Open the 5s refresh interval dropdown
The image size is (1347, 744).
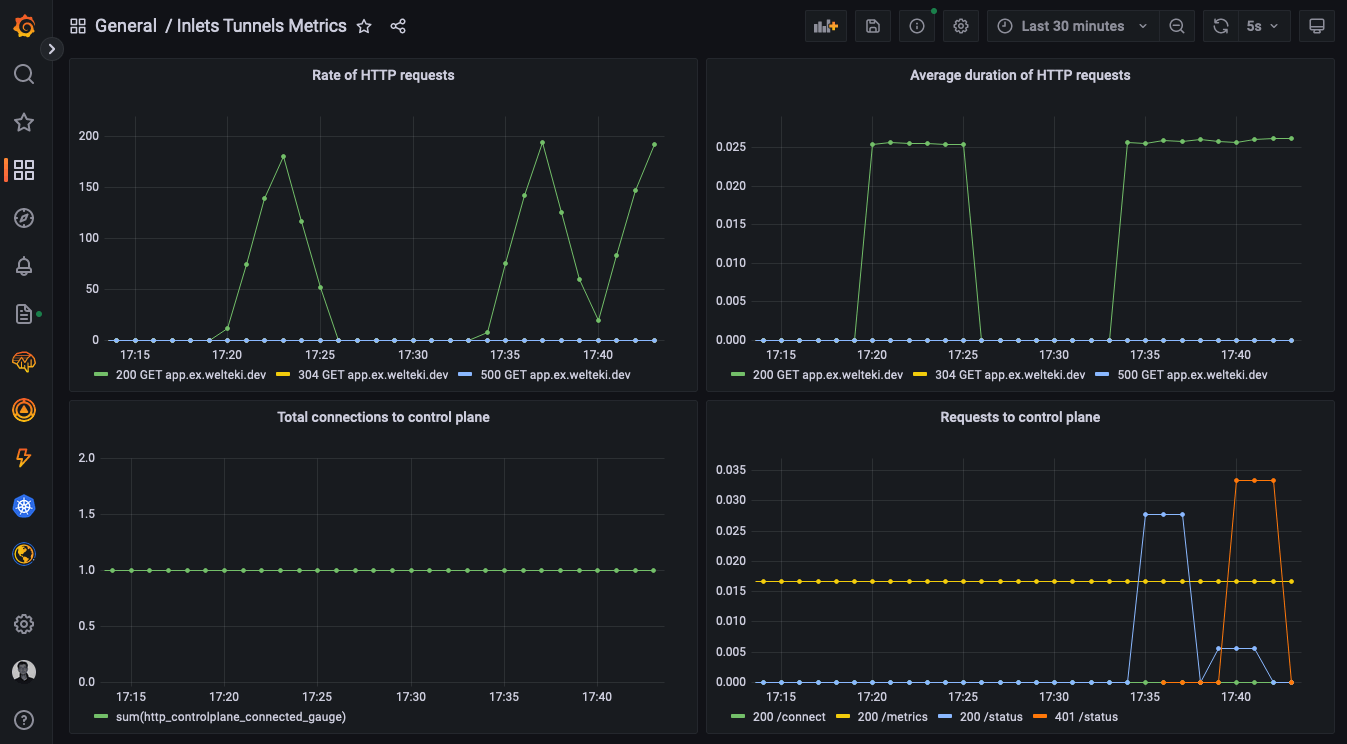point(1264,26)
